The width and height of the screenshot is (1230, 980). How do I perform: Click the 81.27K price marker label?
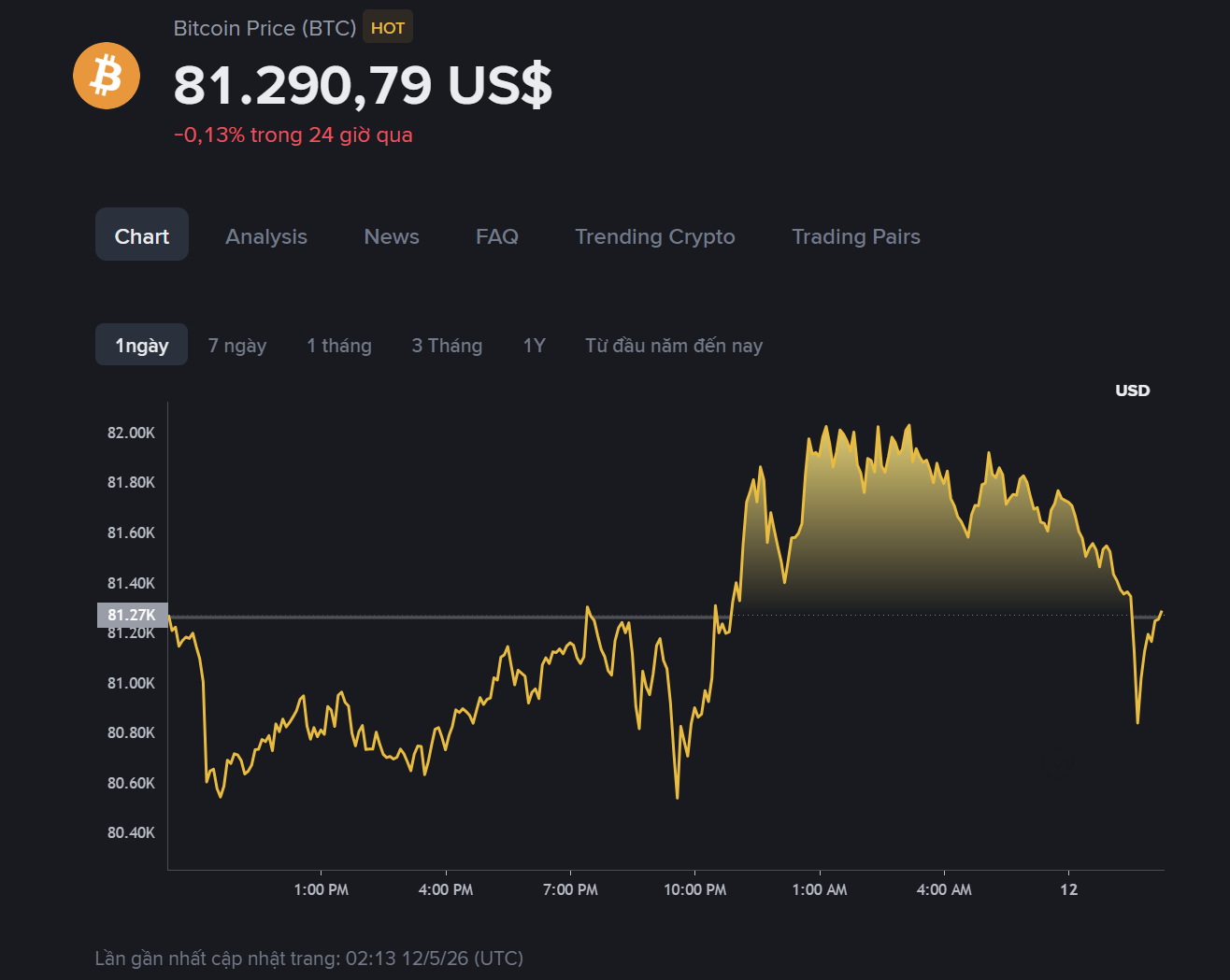pos(132,615)
